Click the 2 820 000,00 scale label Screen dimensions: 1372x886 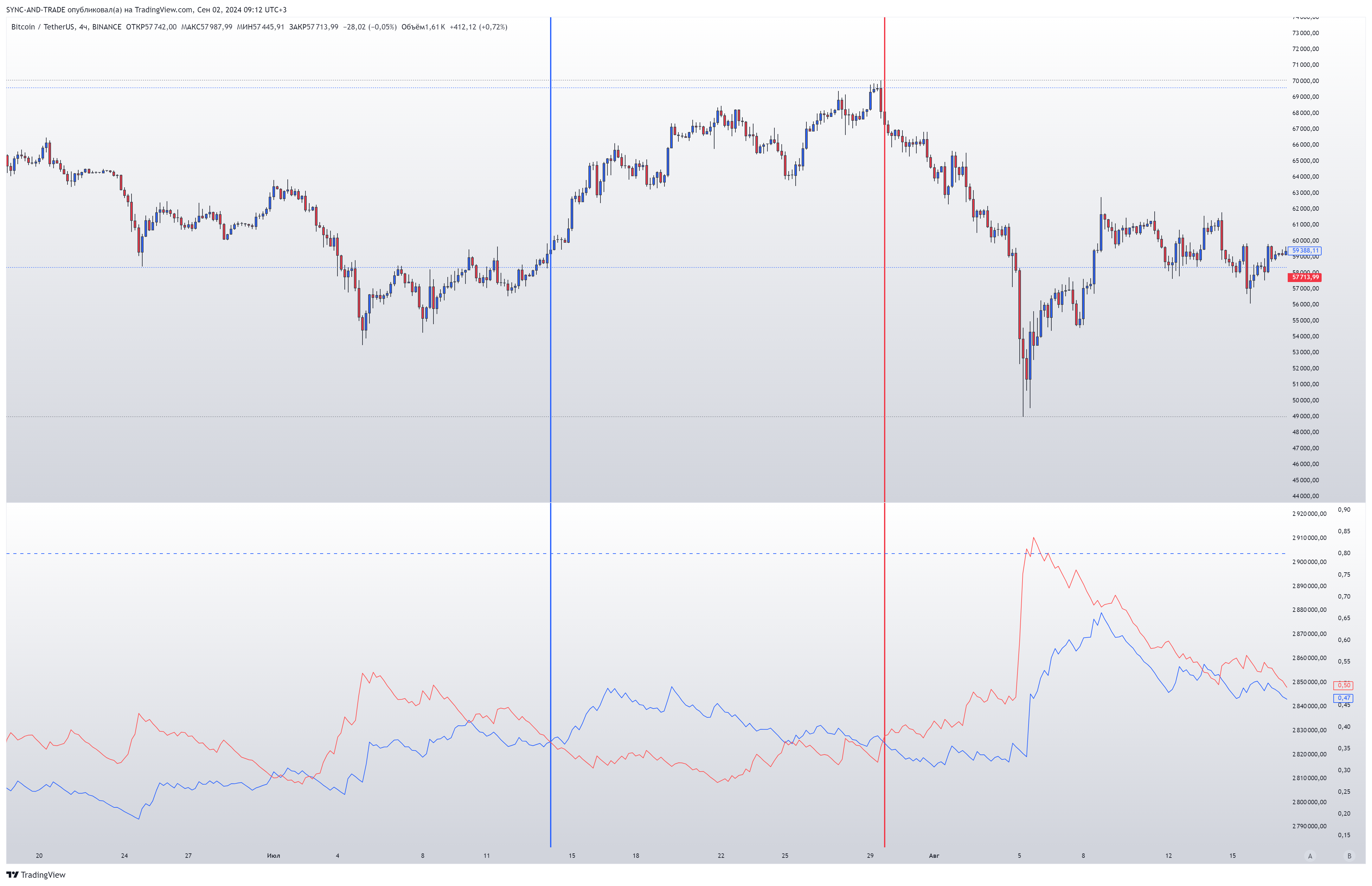[1309, 754]
